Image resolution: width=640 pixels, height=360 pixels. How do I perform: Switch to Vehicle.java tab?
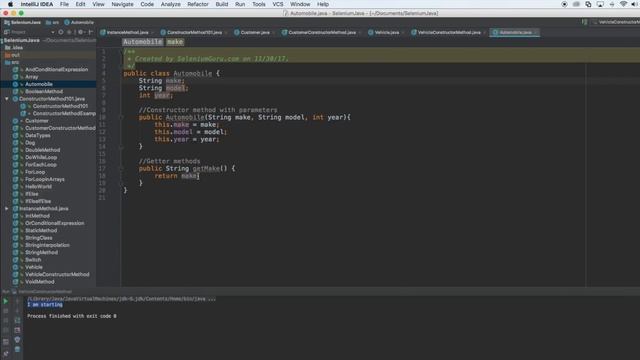(387, 32)
